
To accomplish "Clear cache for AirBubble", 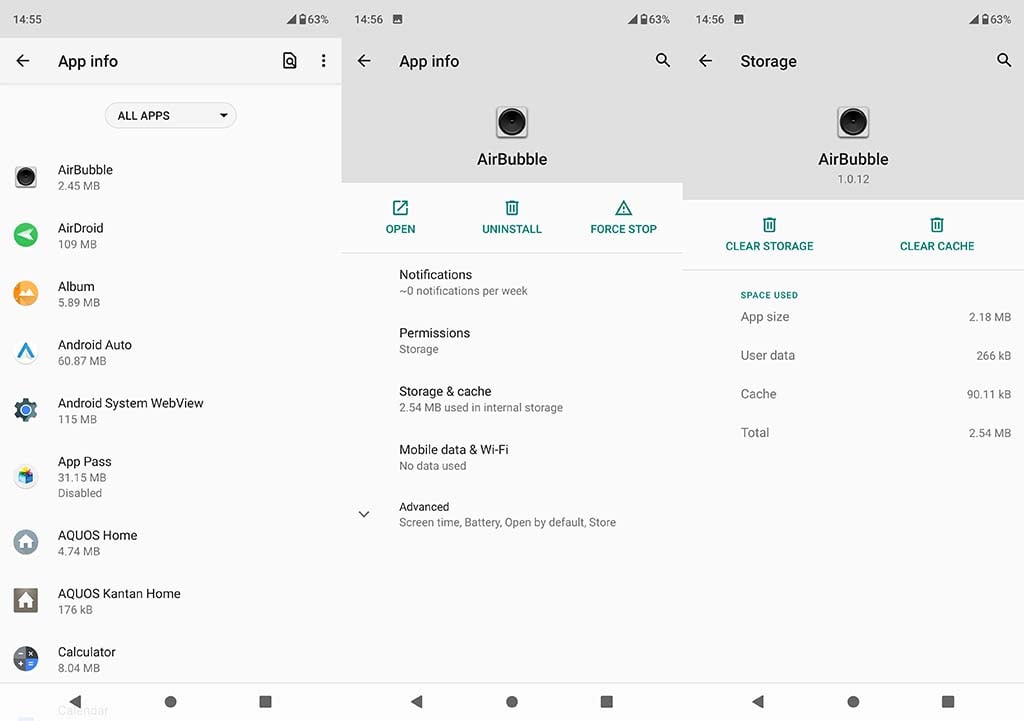I will [x=937, y=234].
